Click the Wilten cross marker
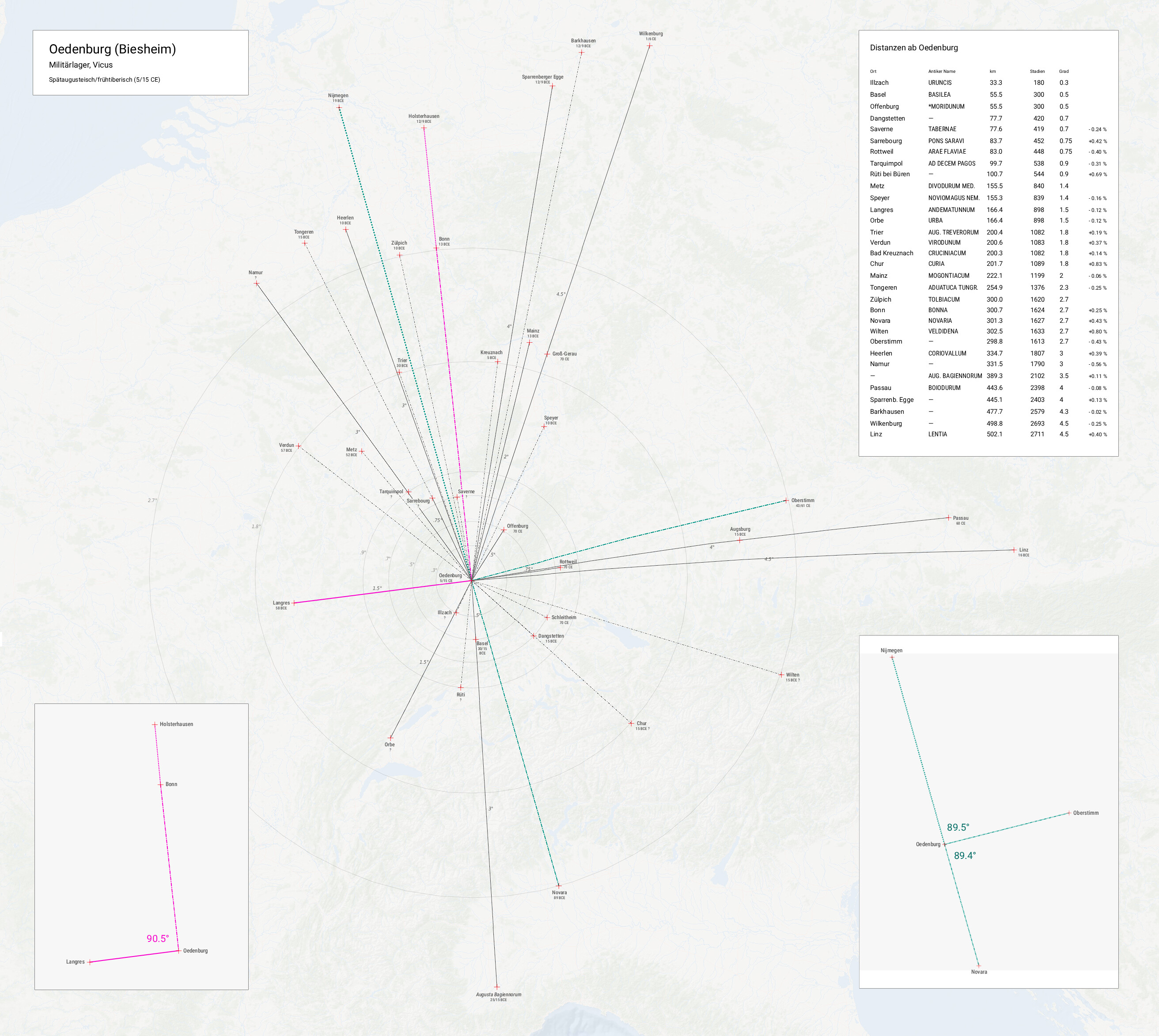The image size is (1159, 1036). click(x=782, y=674)
